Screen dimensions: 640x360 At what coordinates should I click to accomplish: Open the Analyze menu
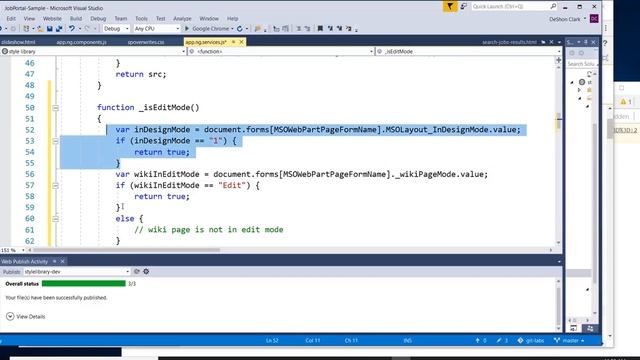(x=182, y=19)
